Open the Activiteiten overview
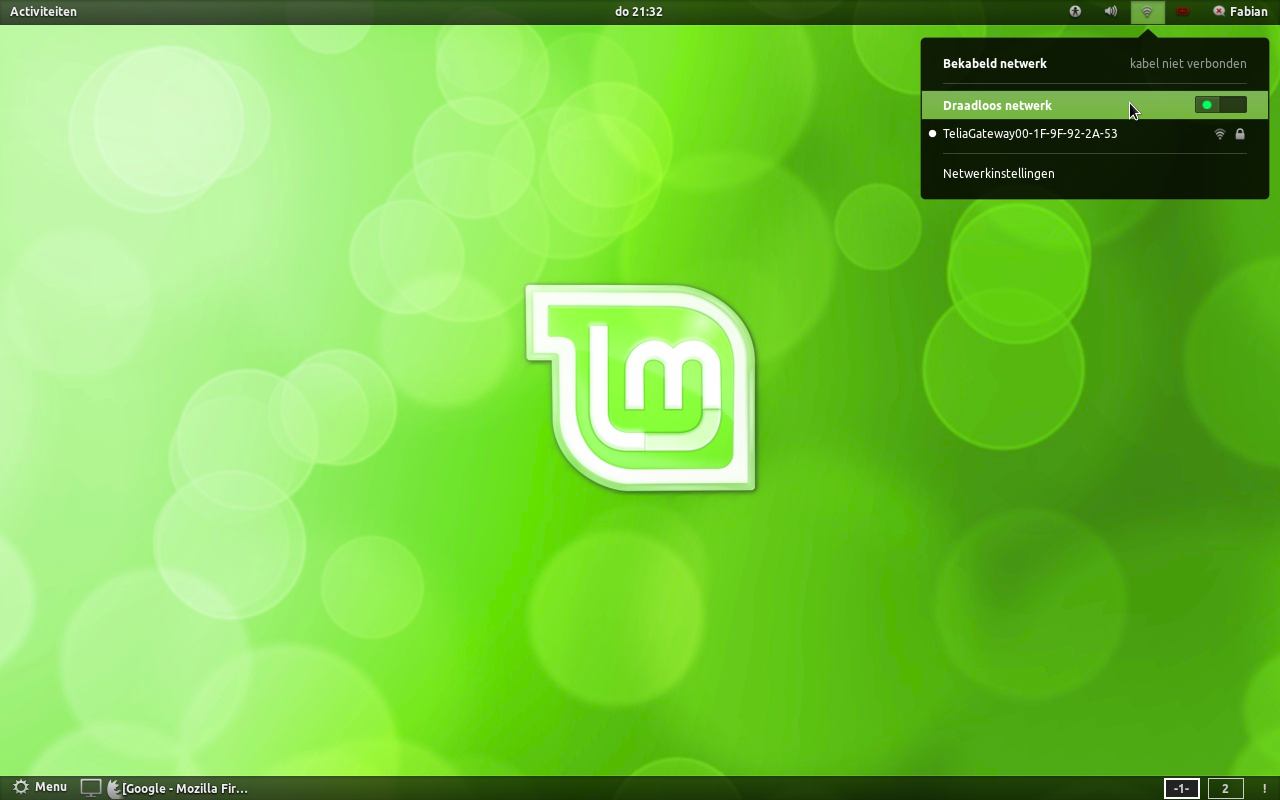This screenshot has width=1280, height=800. 43,12
